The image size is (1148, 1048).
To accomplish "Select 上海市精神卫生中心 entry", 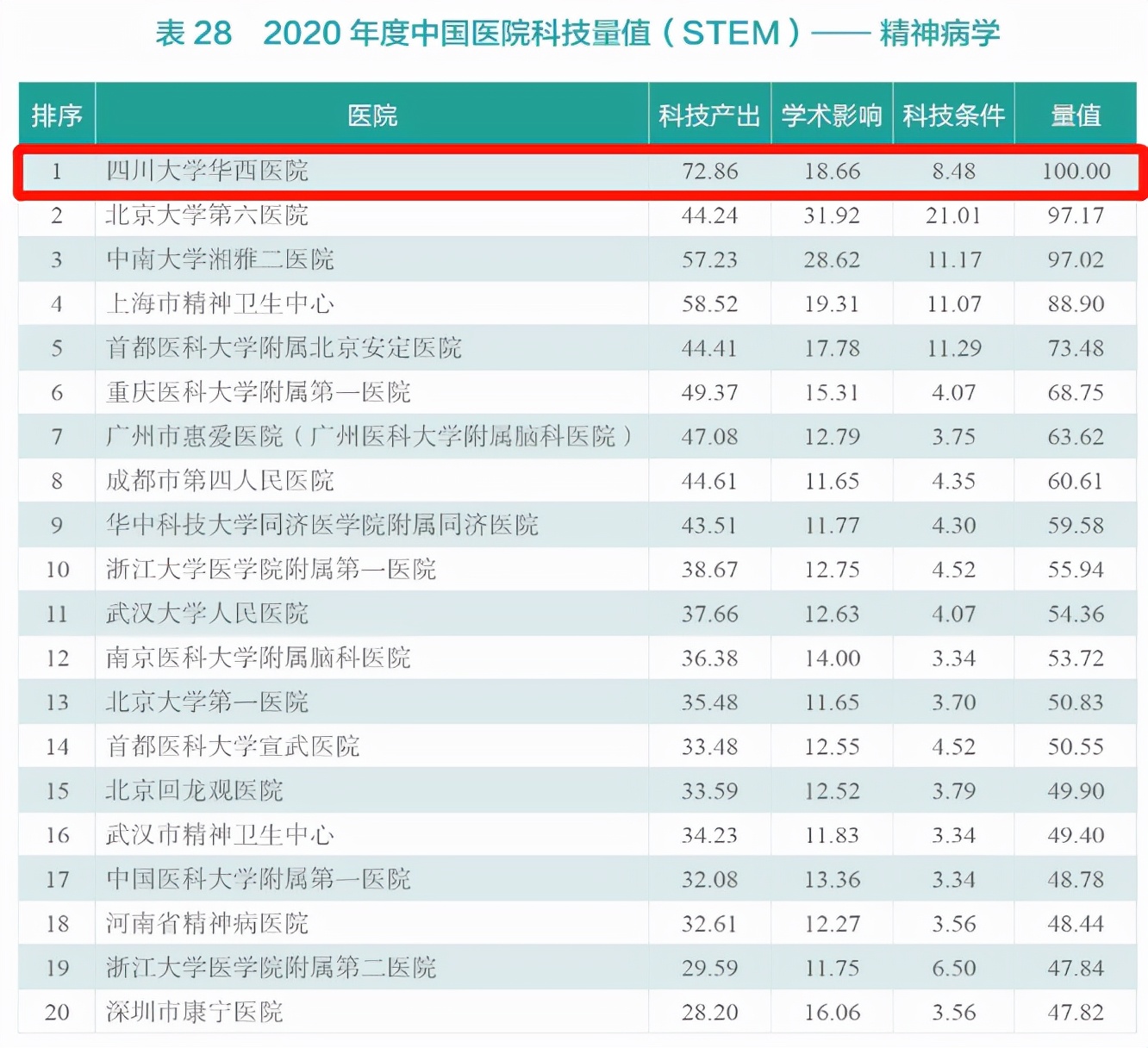I will (x=220, y=303).
